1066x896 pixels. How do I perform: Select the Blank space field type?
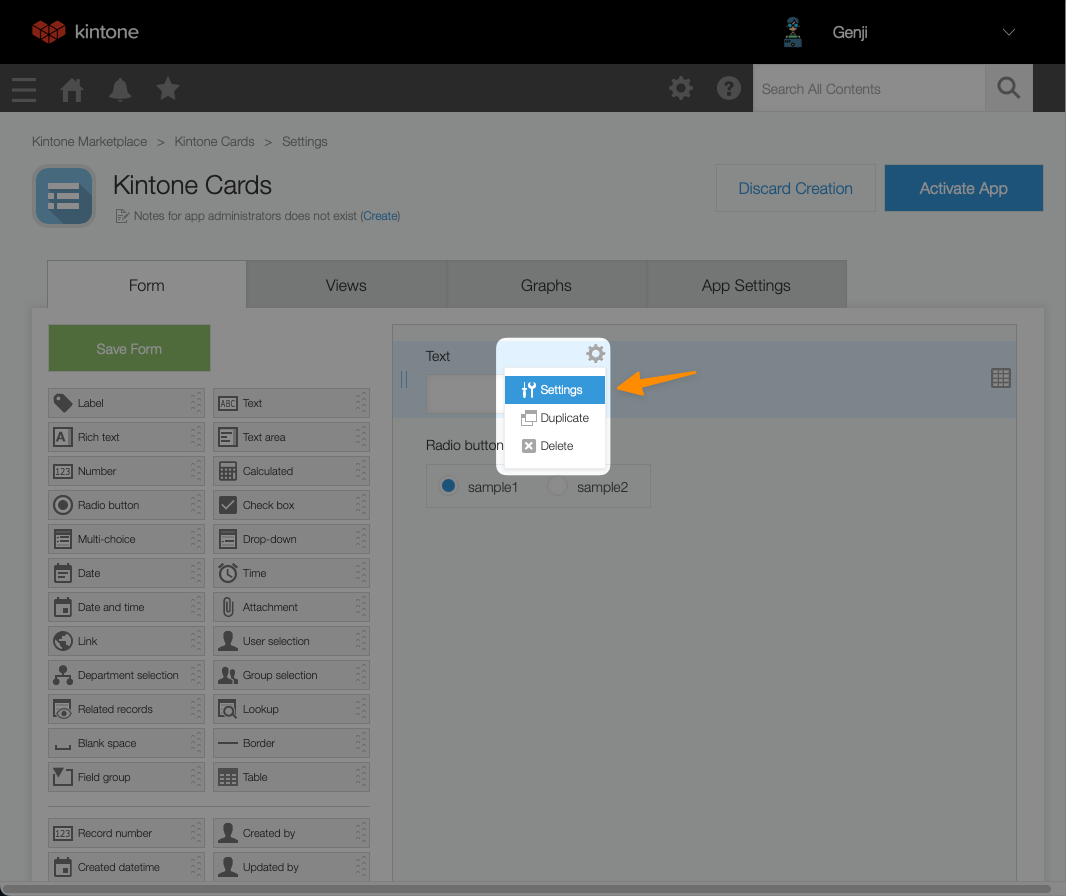pos(126,743)
